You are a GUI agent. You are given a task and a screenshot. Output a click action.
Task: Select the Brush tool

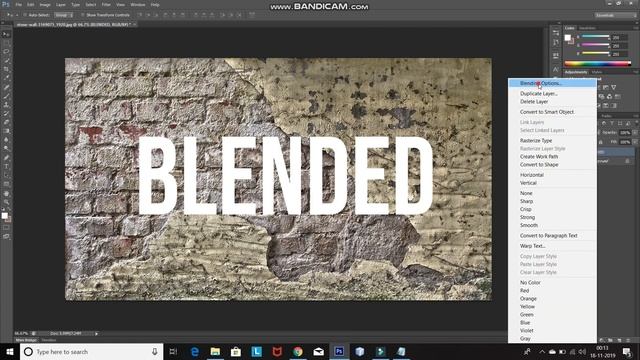coord(6,96)
